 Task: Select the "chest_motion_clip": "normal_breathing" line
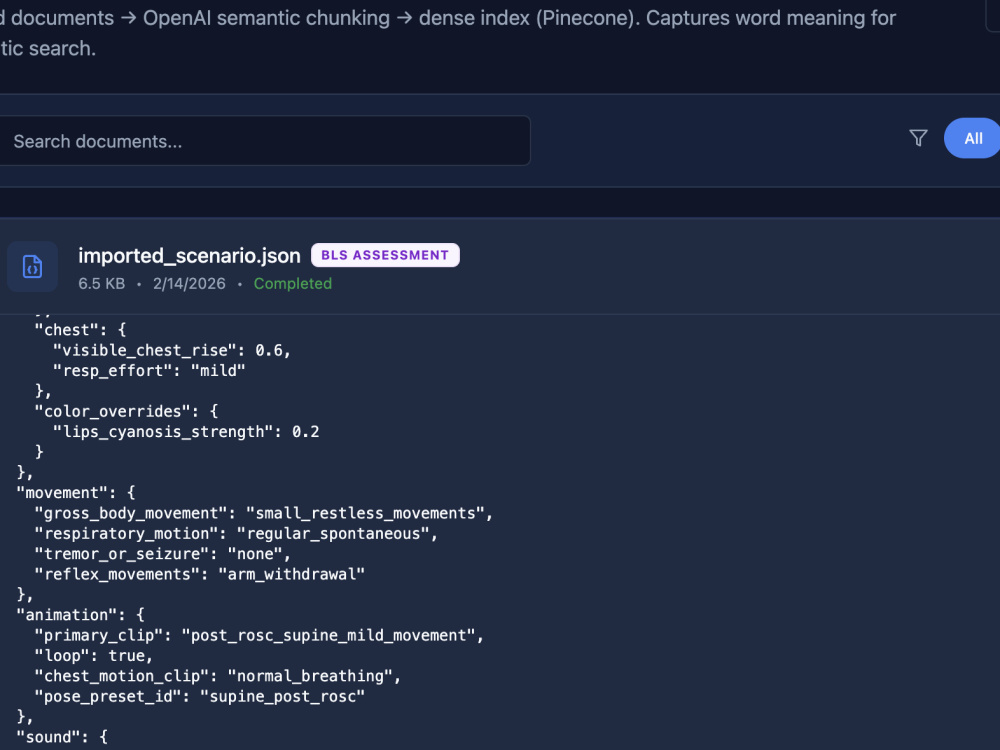(218, 677)
